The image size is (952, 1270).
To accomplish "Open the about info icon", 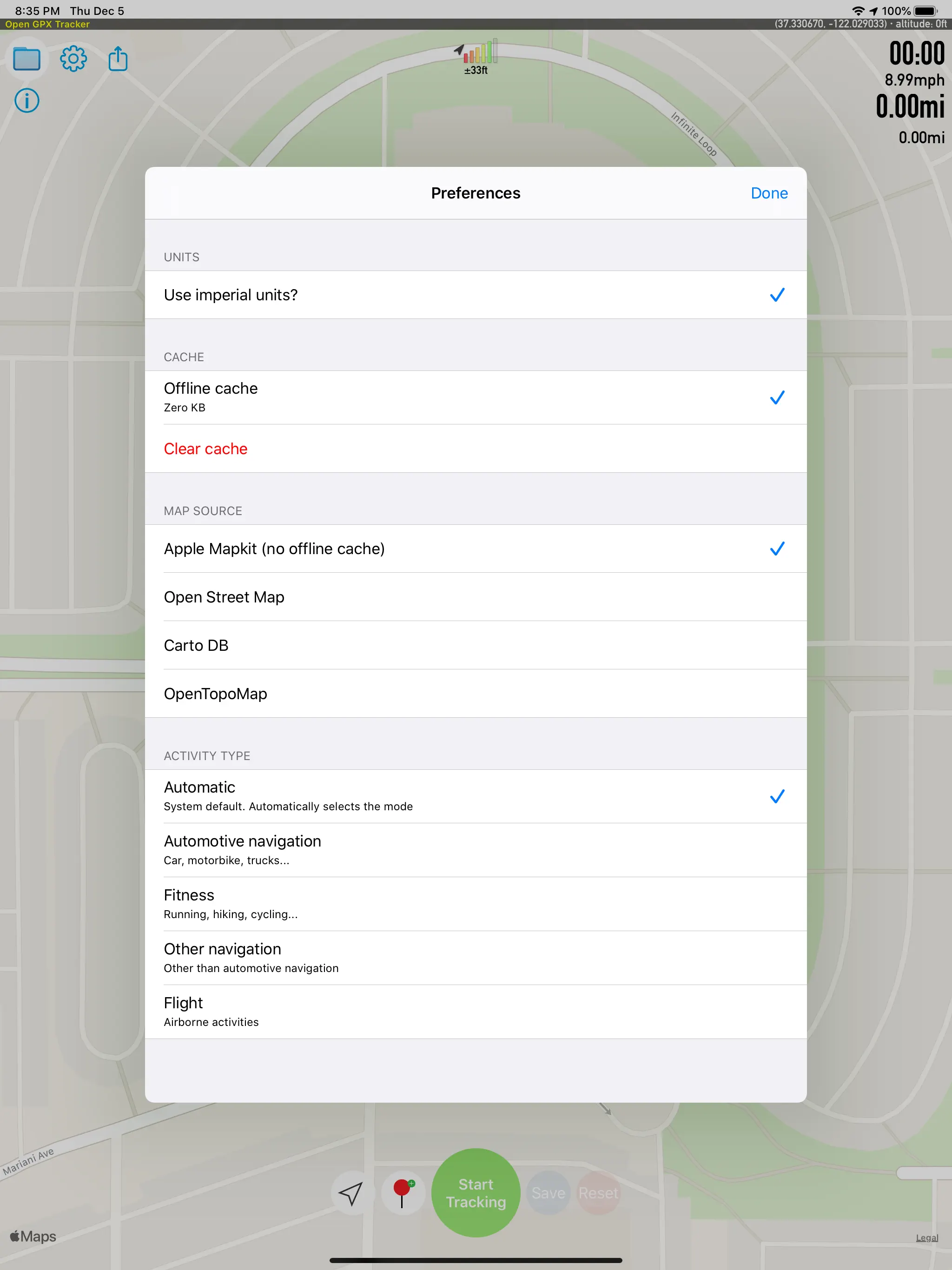I will [26, 101].
